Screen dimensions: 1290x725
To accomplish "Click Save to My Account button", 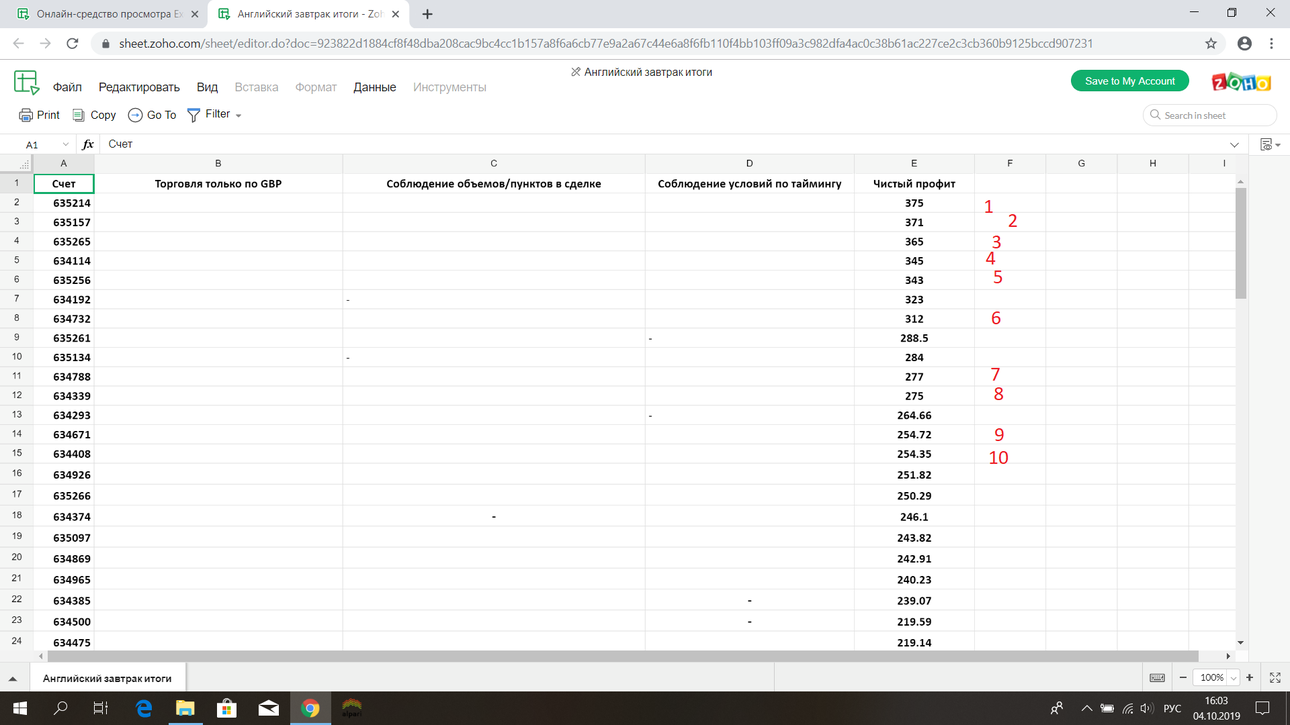I will point(1130,81).
